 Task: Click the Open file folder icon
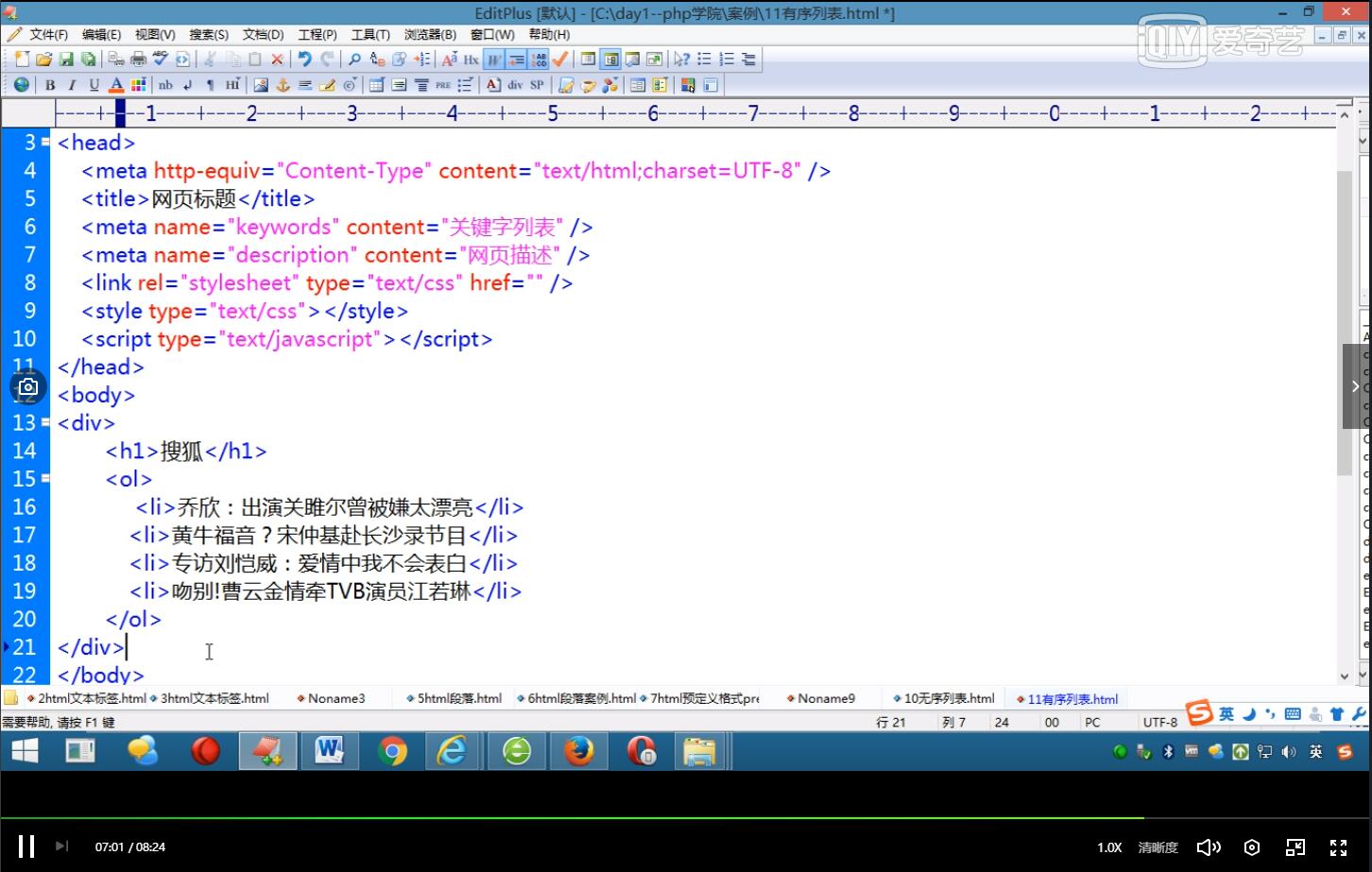tap(43, 59)
